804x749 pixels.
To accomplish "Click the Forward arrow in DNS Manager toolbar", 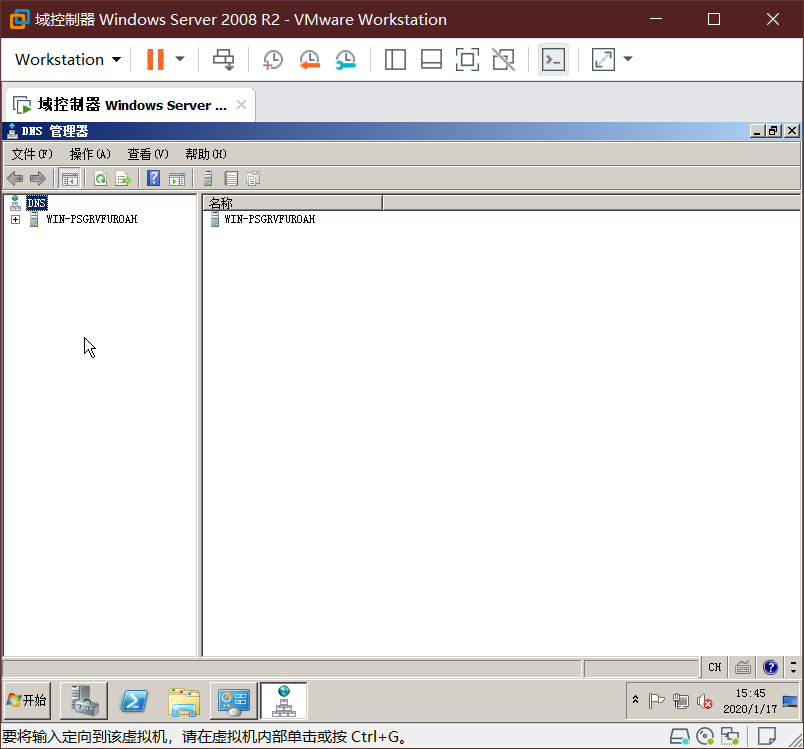I will [38, 179].
